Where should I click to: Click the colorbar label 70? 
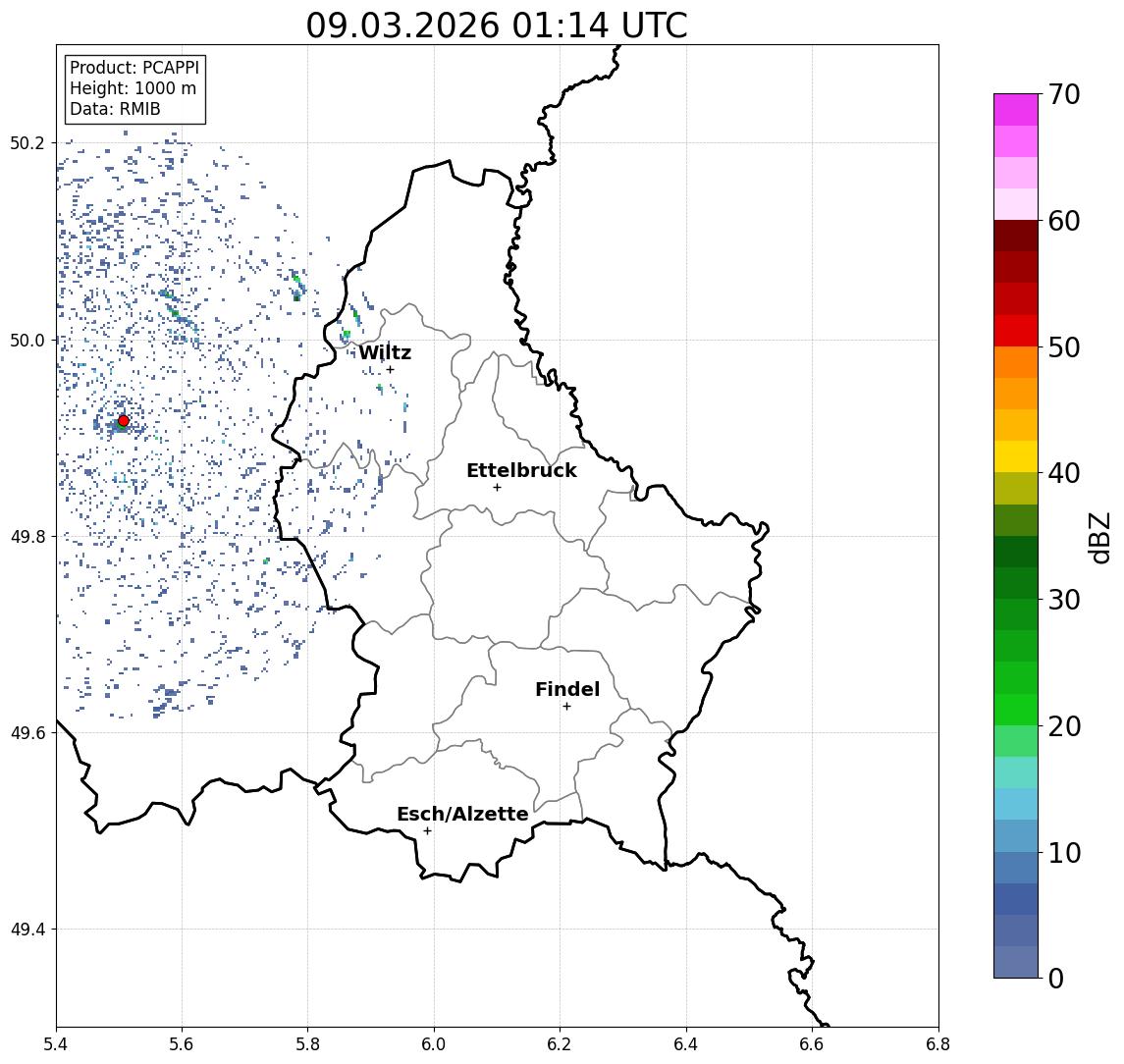tap(1064, 94)
